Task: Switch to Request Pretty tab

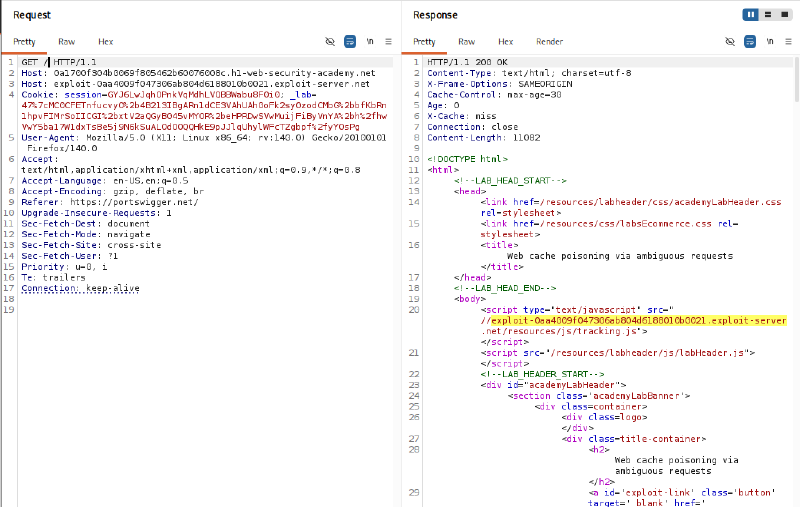Action: tap(24, 42)
